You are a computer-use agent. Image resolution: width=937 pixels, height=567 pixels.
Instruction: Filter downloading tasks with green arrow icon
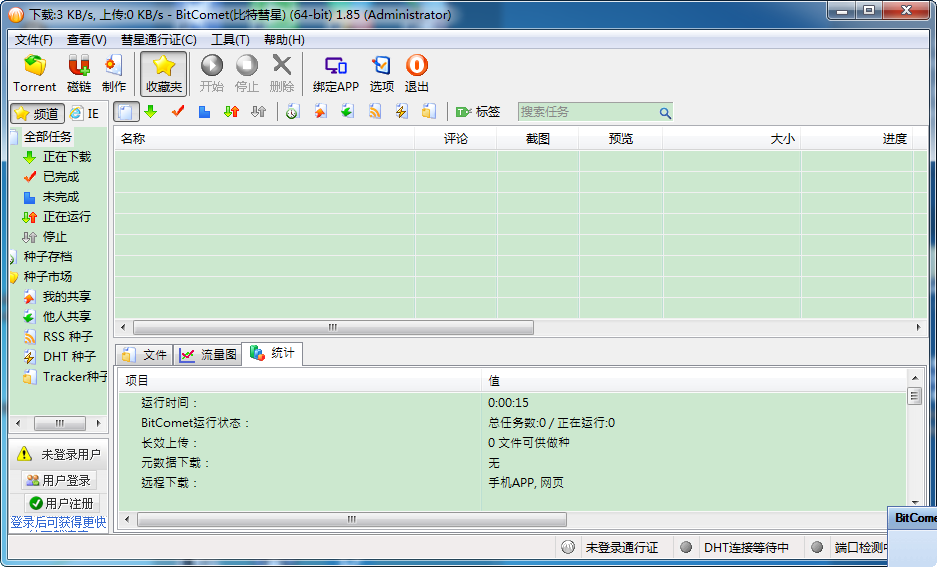point(151,112)
